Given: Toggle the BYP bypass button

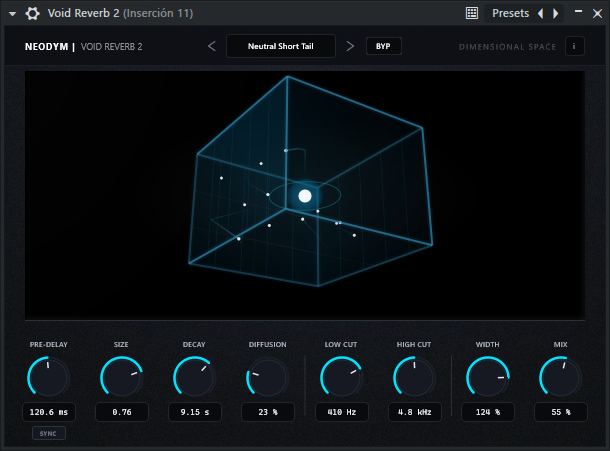Looking at the screenshot, I should [x=383, y=46].
